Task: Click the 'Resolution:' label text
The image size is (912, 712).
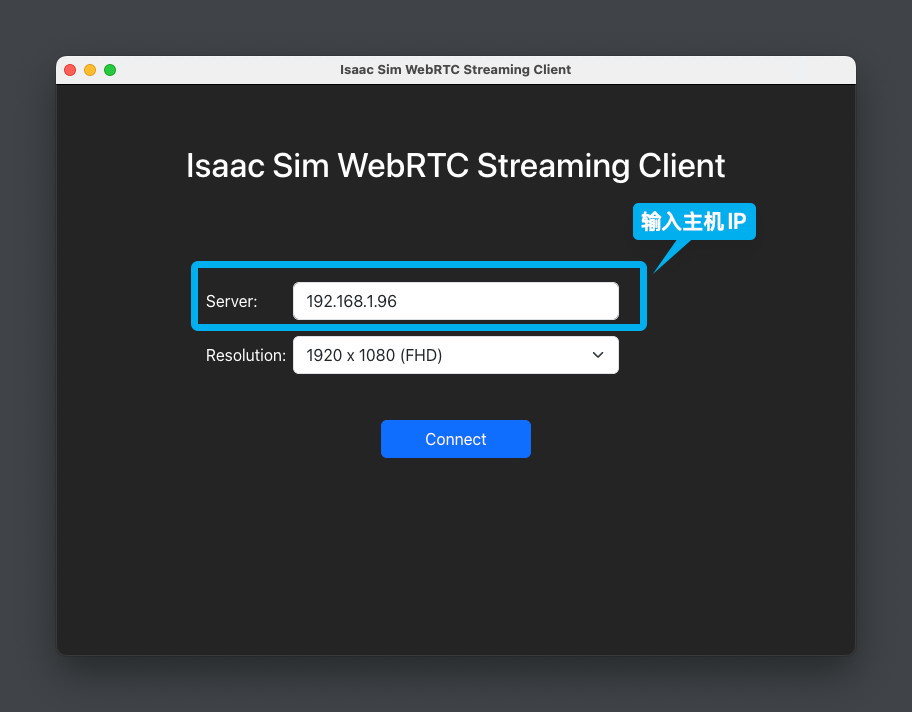Action: tap(246, 355)
